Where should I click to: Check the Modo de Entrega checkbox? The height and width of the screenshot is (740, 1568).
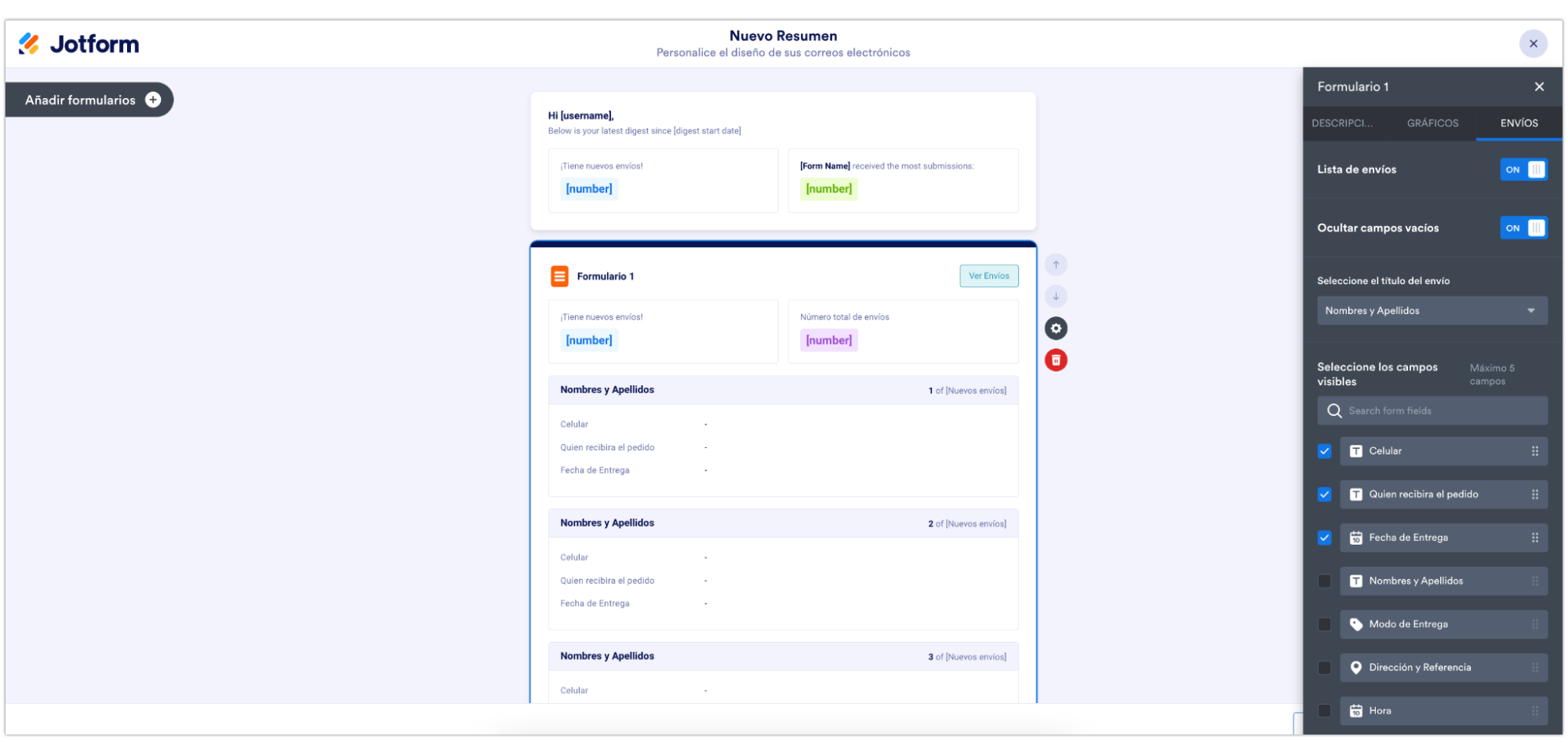pos(1325,625)
